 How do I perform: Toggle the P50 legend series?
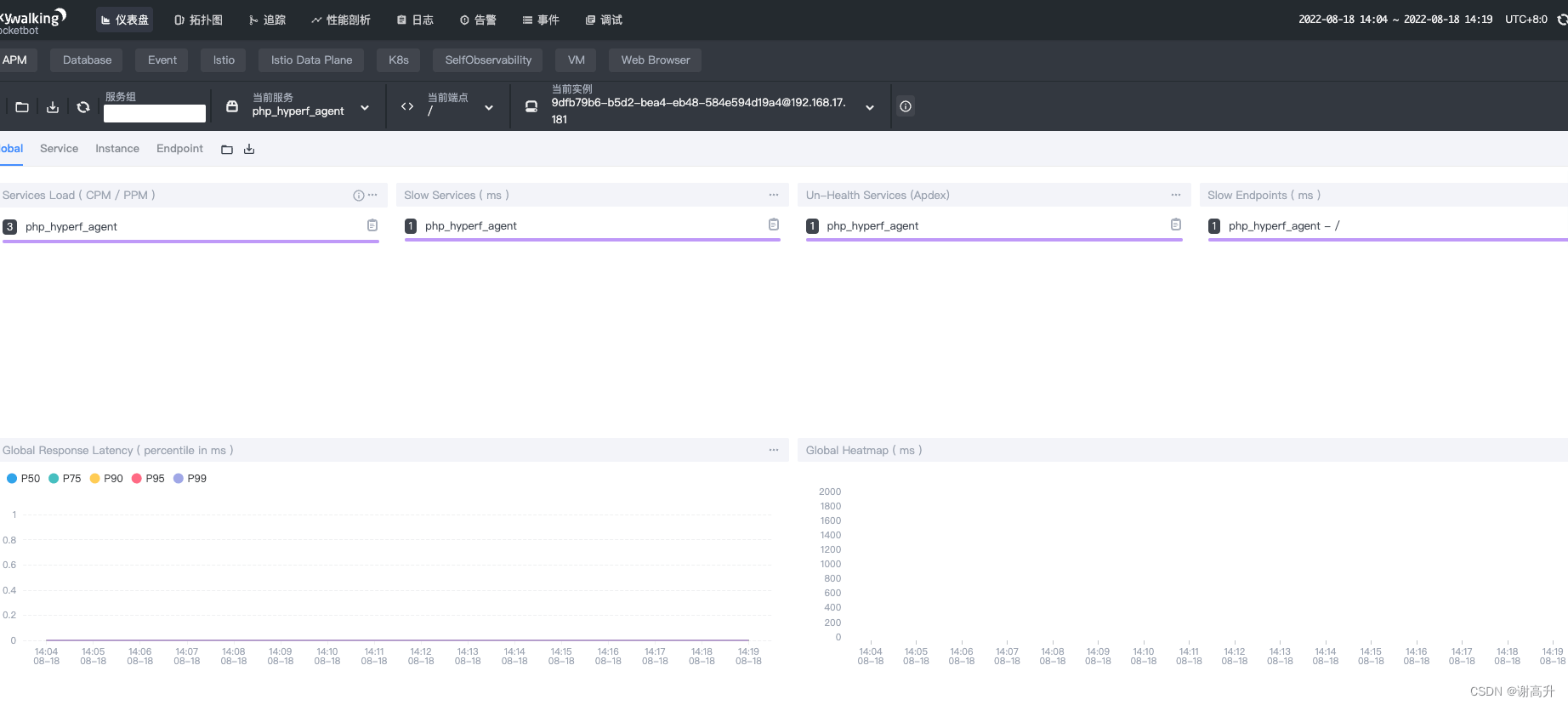(x=24, y=478)
